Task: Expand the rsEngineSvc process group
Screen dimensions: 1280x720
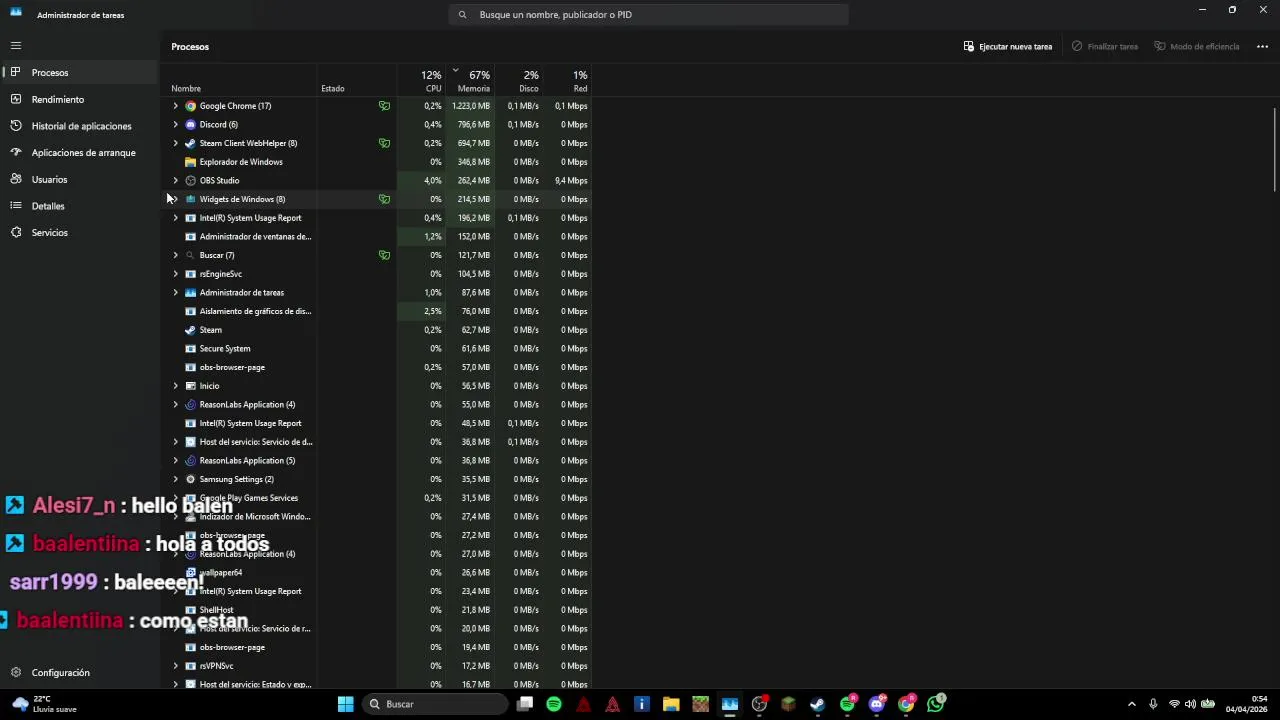Action: [x=176, y=274]
